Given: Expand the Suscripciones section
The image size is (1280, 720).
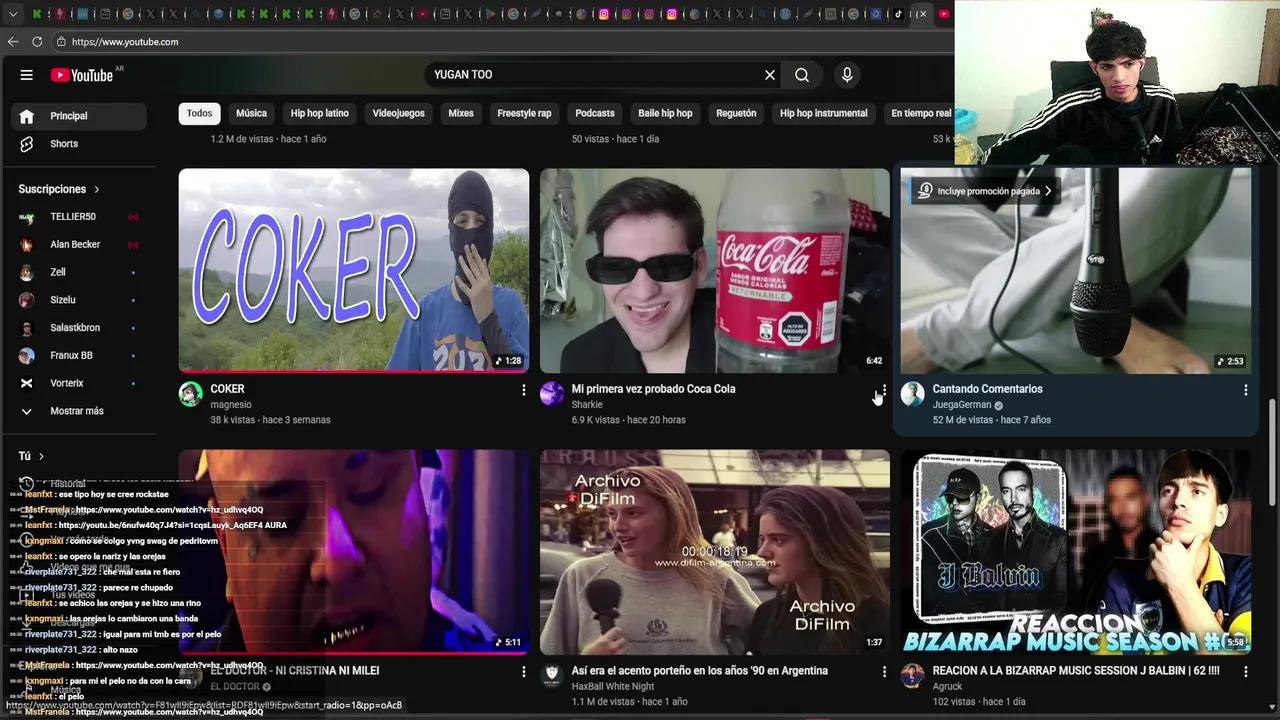Looking at the screenshot, I should tap(59, 189).
